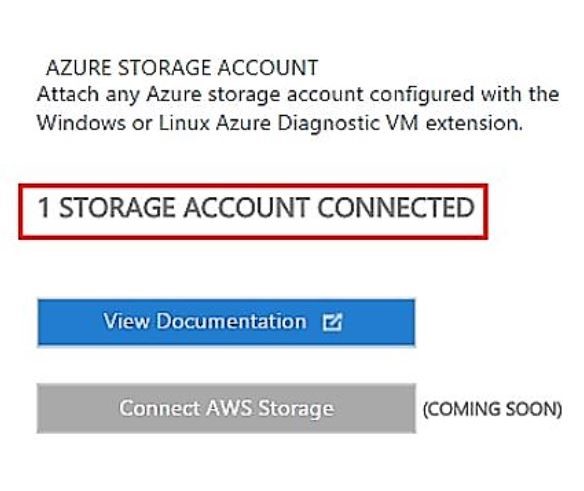Click the word Windows in the description
The image size is (584, 491).
[81, 123]
